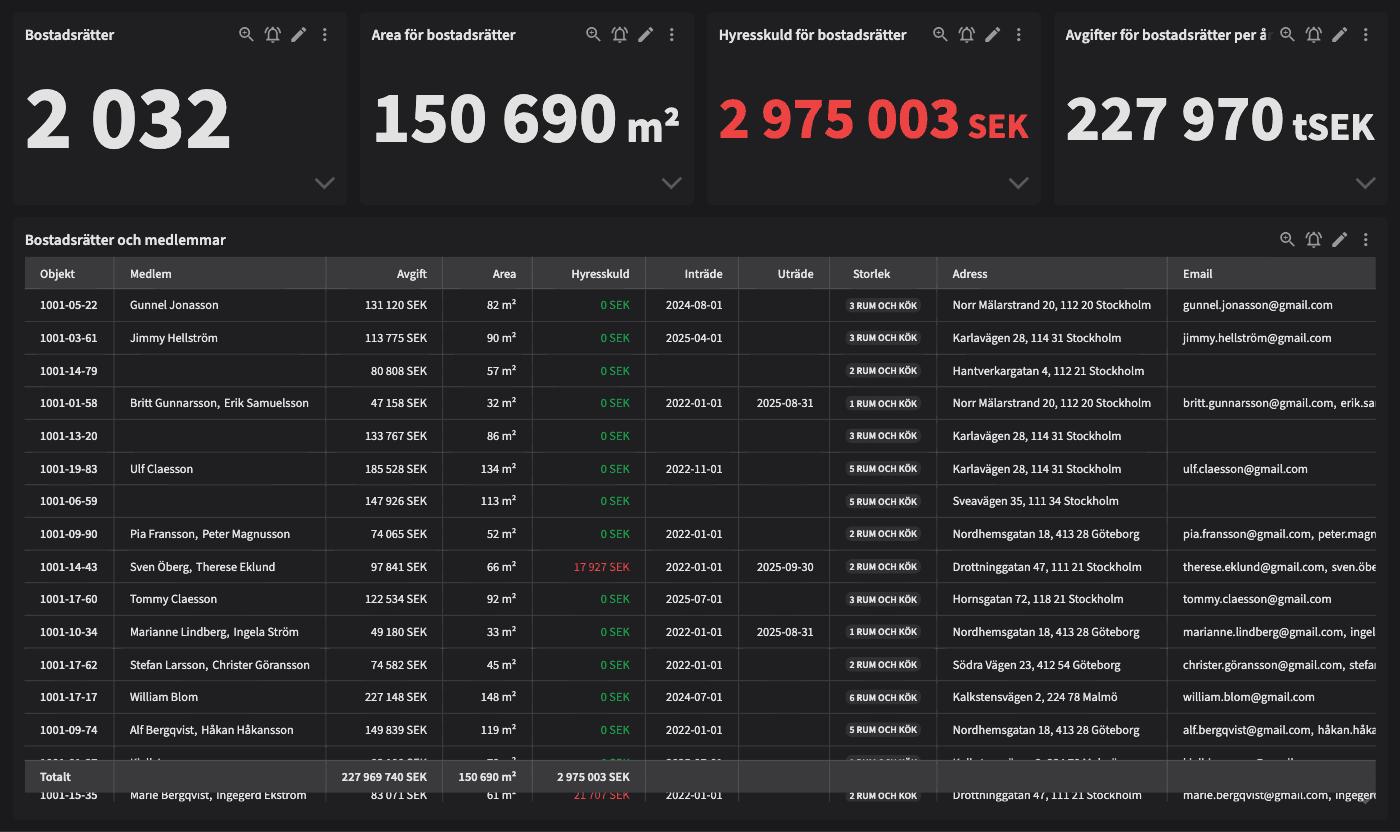Click alert bell on Hyresskuld för bostadsrätter card
The width and height of the screenshot is (1400, 832).
(x=966, y=35)
